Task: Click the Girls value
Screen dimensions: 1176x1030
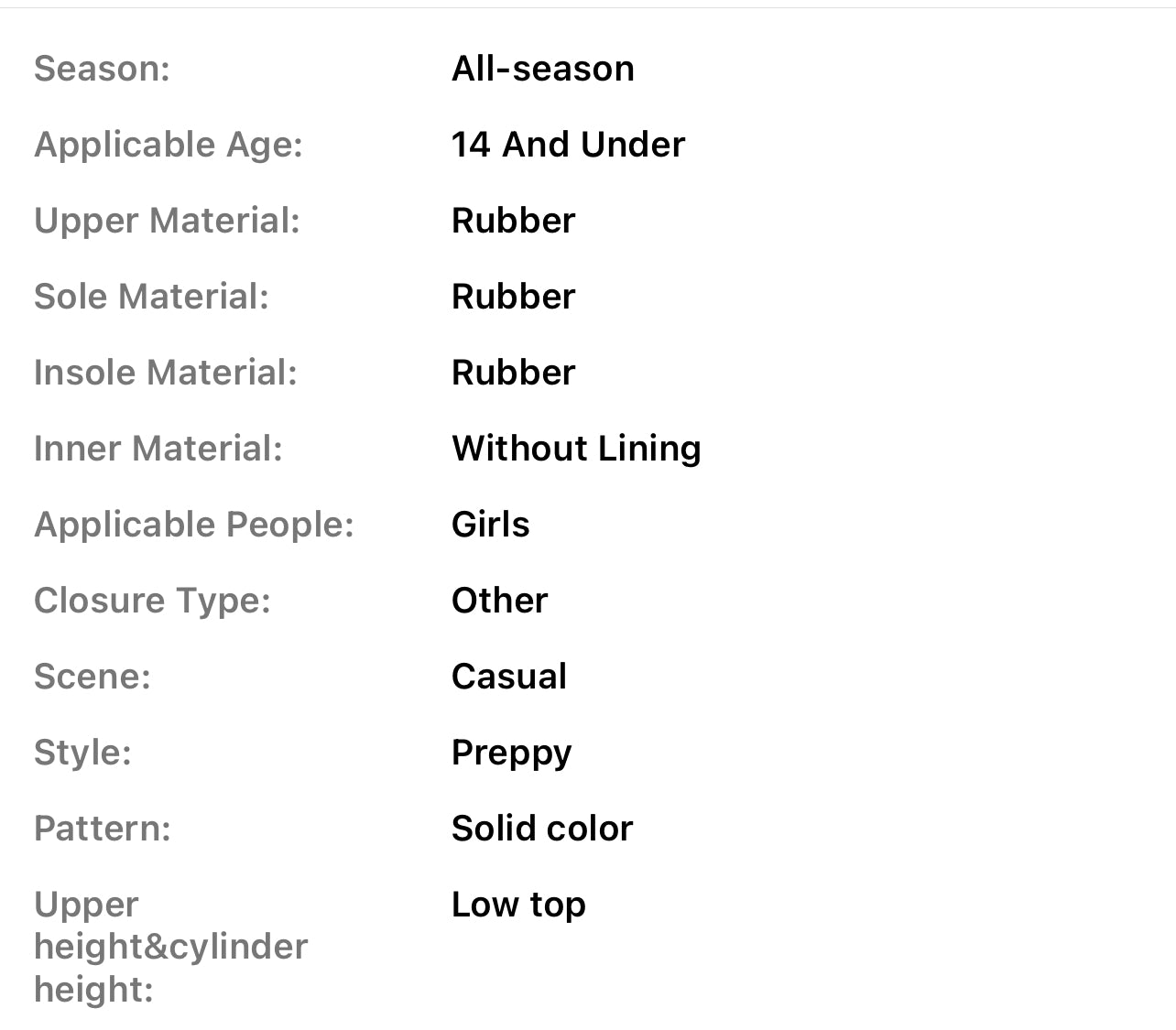Action: tap(490, 525)
